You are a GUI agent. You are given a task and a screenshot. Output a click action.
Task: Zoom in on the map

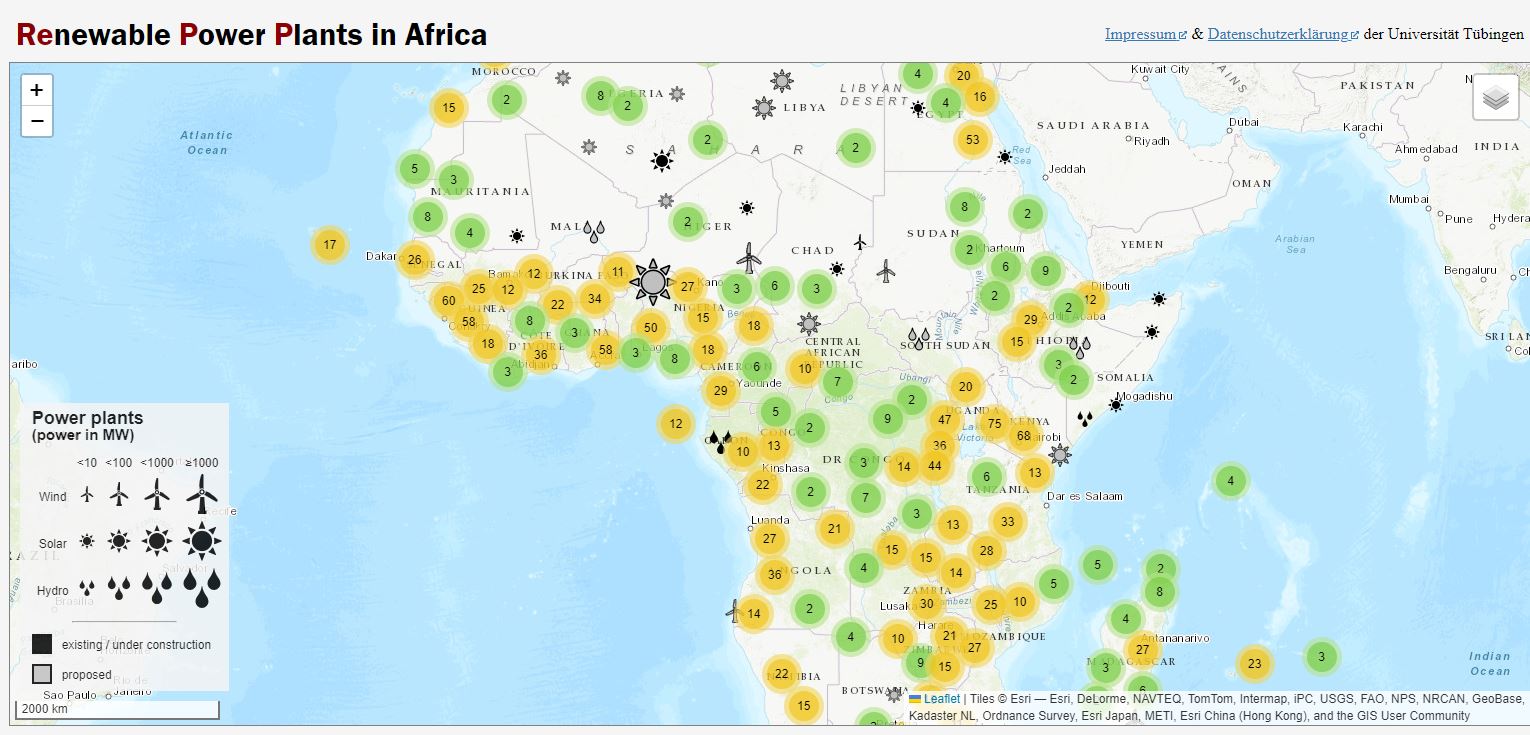(x=37, y=90)
